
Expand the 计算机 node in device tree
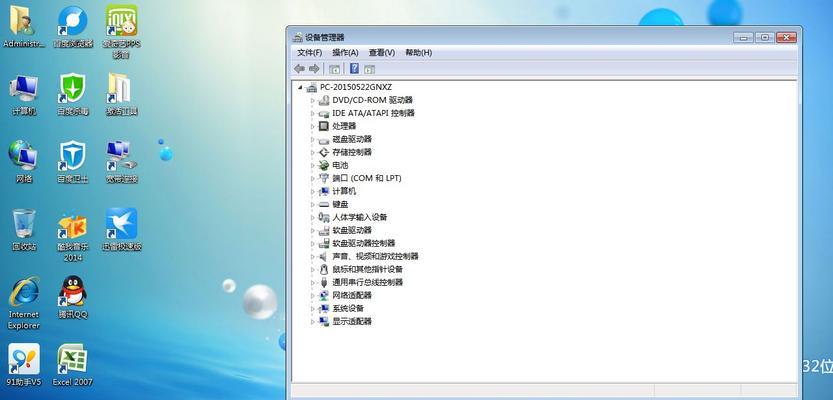(x=312, y=191)
